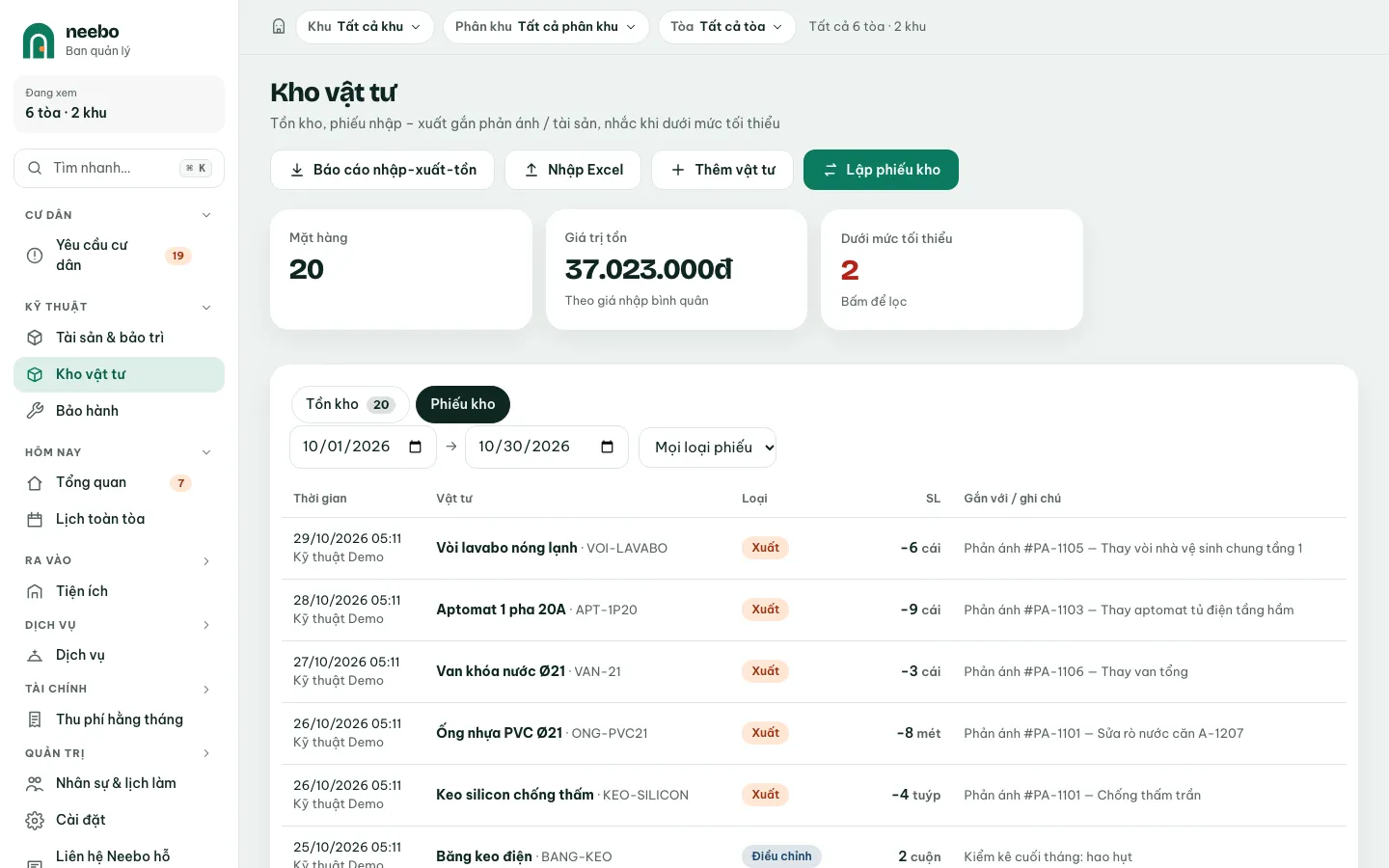Screen dimensions: 1389x868
Task: Click the Dưới mức tối thiểu card
Action: tap(952, 270)
